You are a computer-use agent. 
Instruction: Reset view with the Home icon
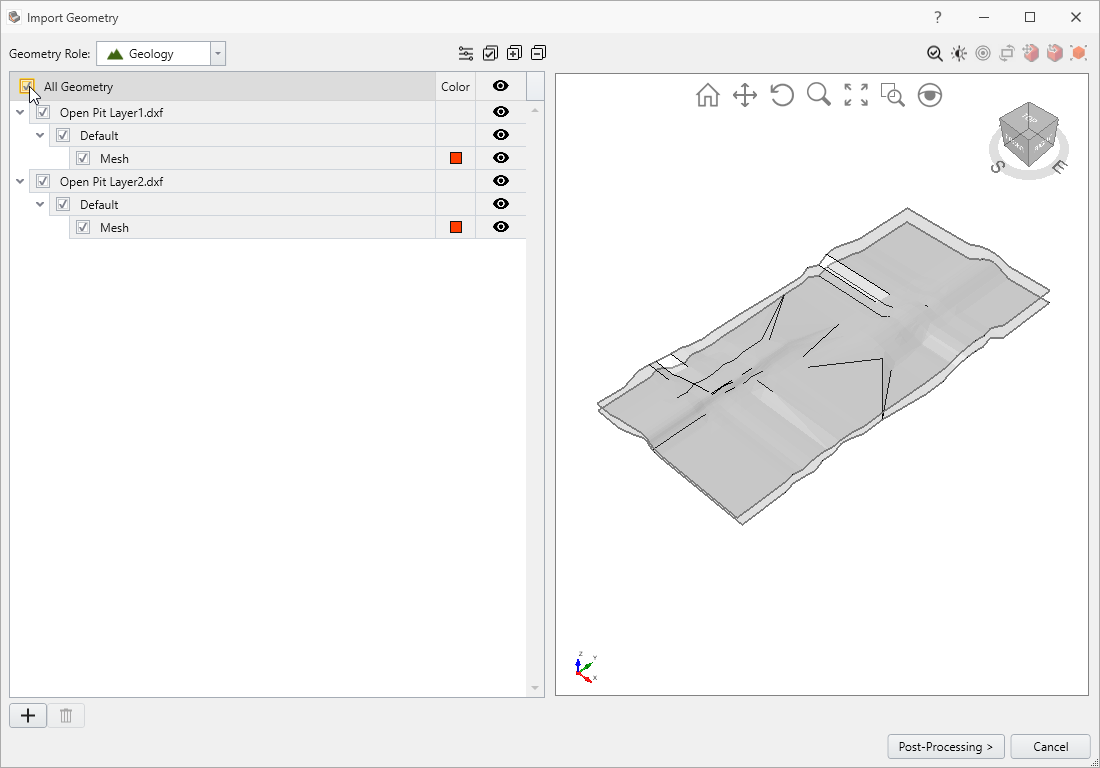[708, 95]
